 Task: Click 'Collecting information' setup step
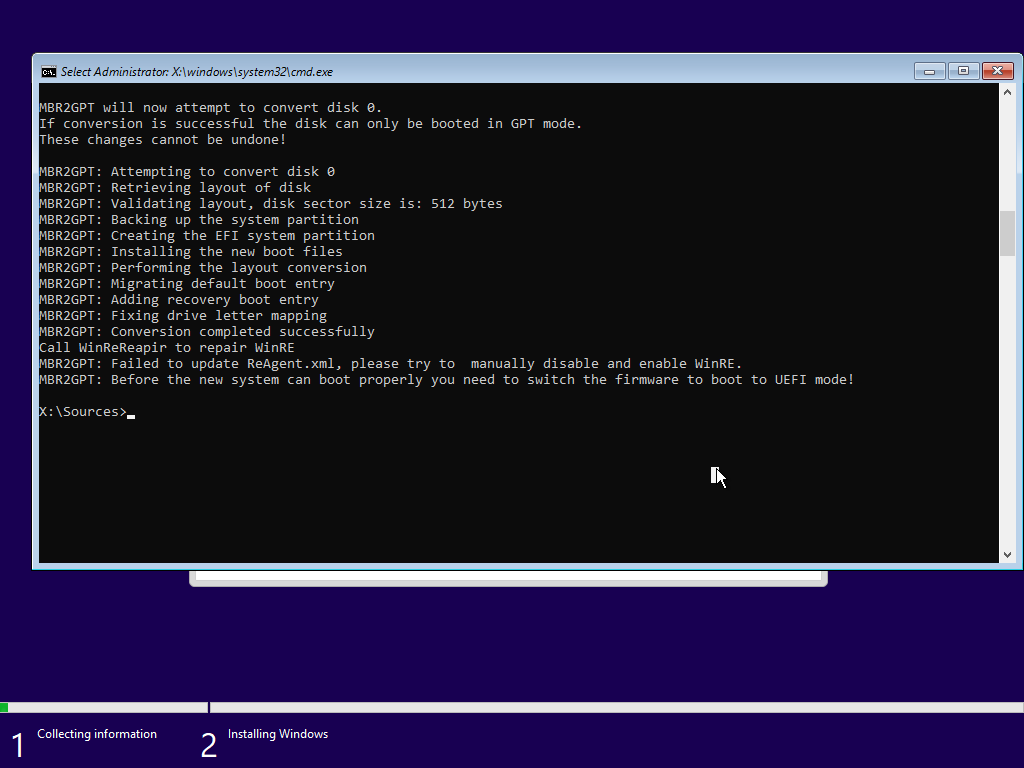pos(97,734)
